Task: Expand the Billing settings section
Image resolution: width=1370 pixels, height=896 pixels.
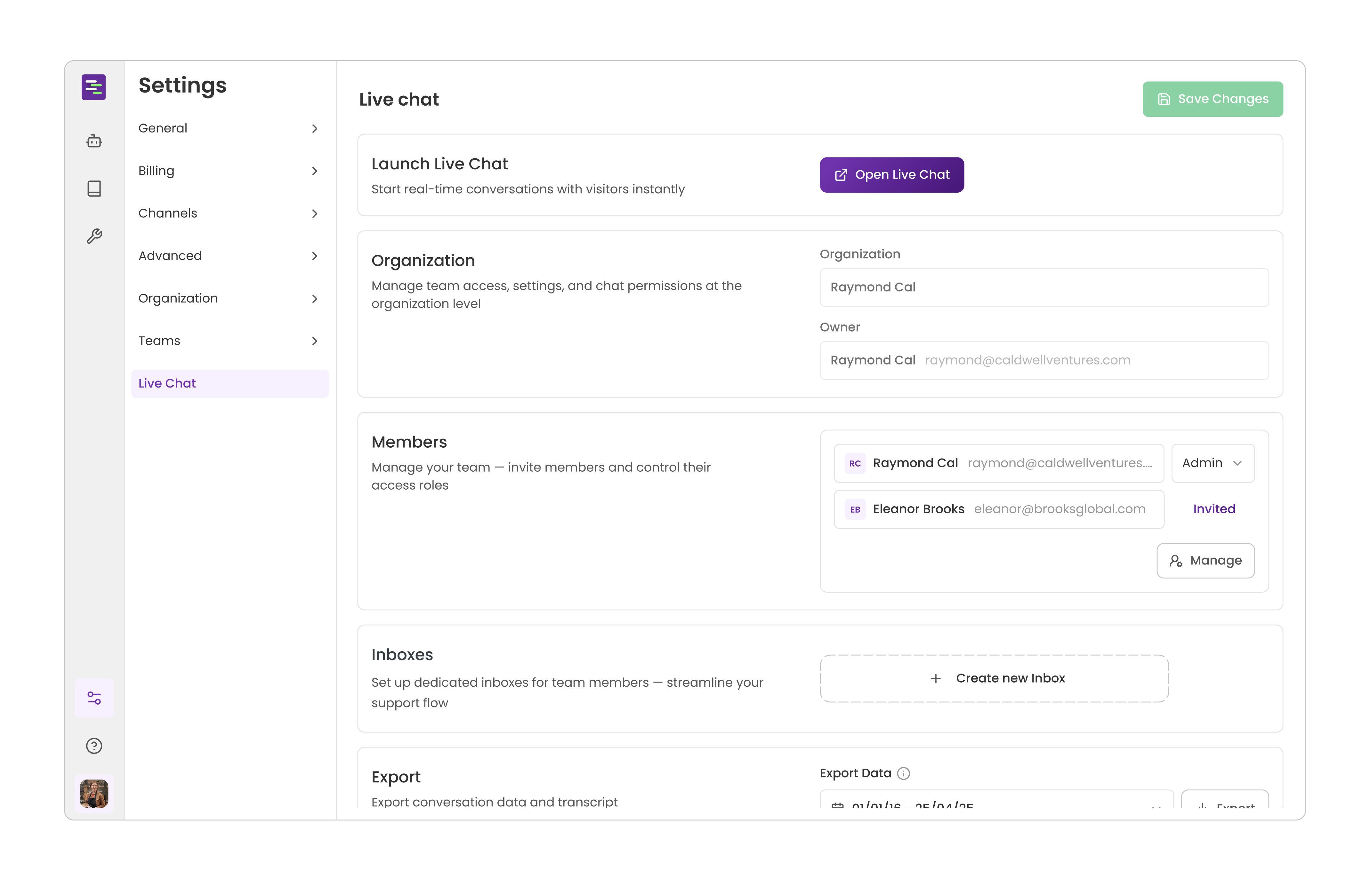Action: click(229, 171)
